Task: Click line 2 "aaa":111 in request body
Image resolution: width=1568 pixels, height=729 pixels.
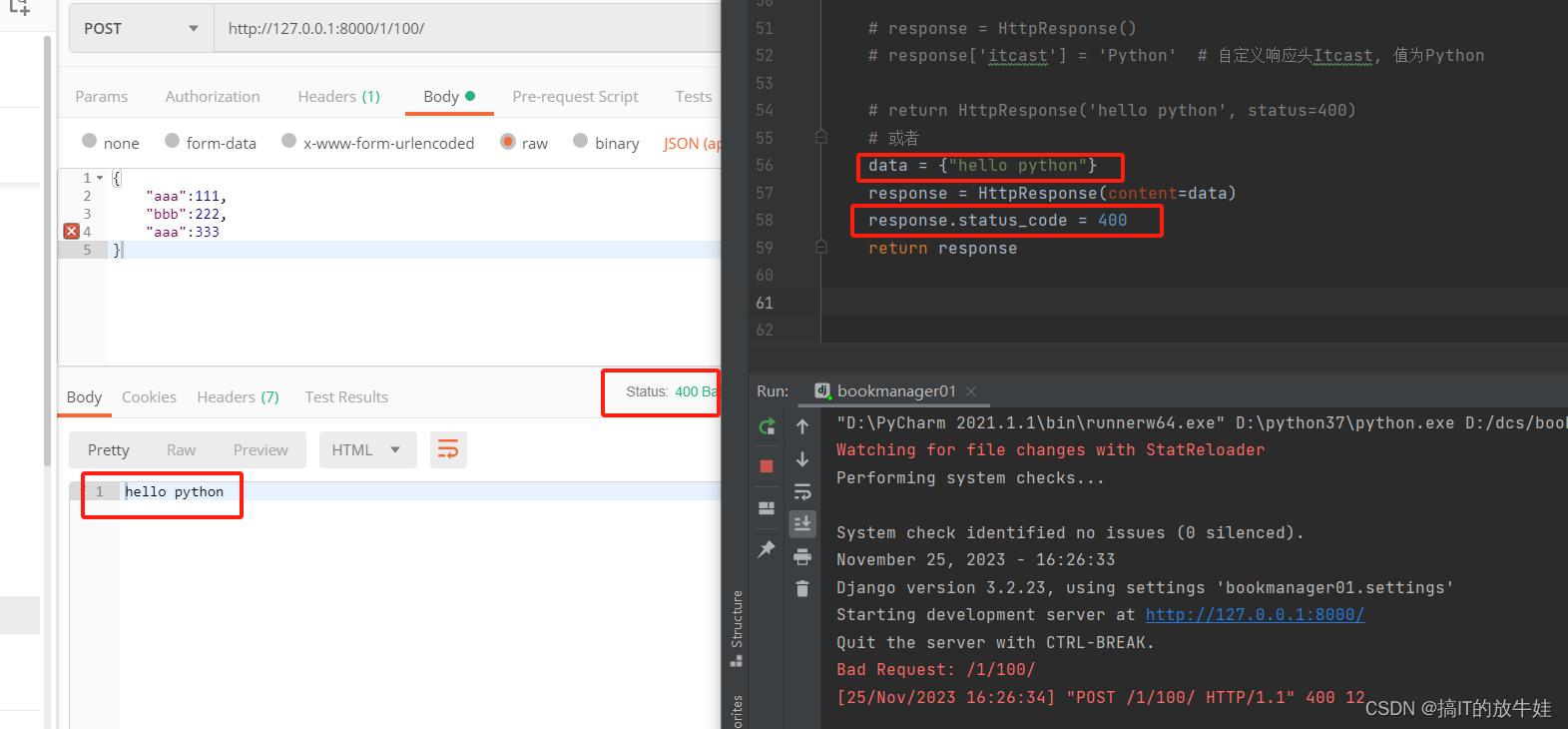Action: [186, 196]
